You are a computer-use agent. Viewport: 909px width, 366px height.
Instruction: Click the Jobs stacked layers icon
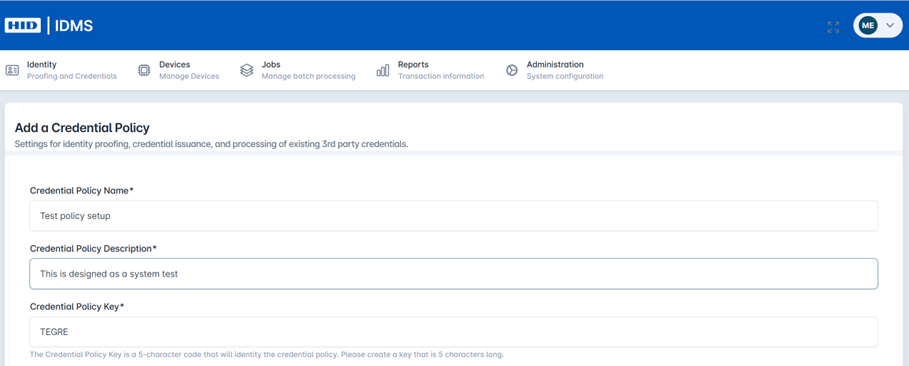point(246,70)
